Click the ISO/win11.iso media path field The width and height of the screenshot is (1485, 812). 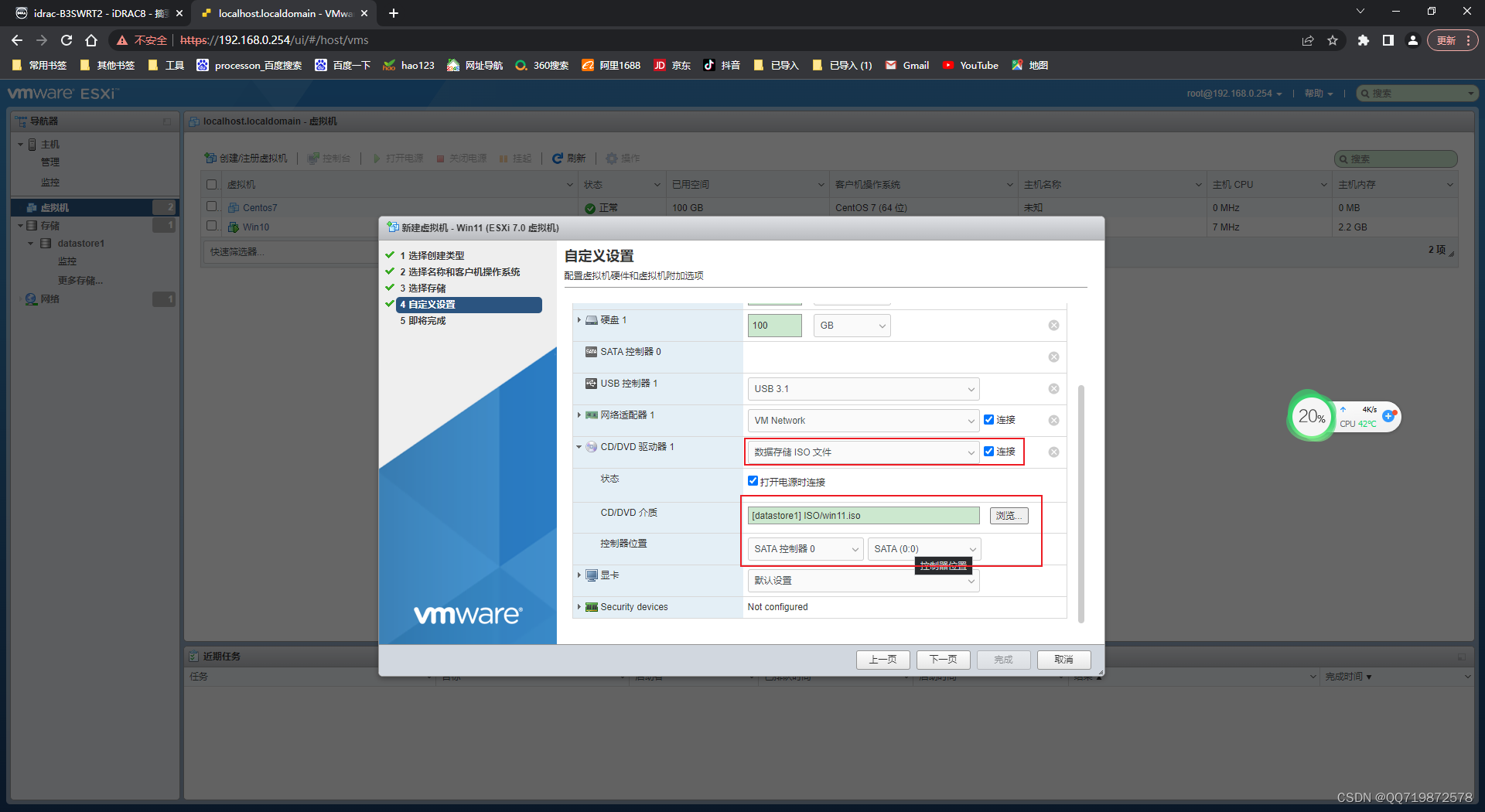863,516
